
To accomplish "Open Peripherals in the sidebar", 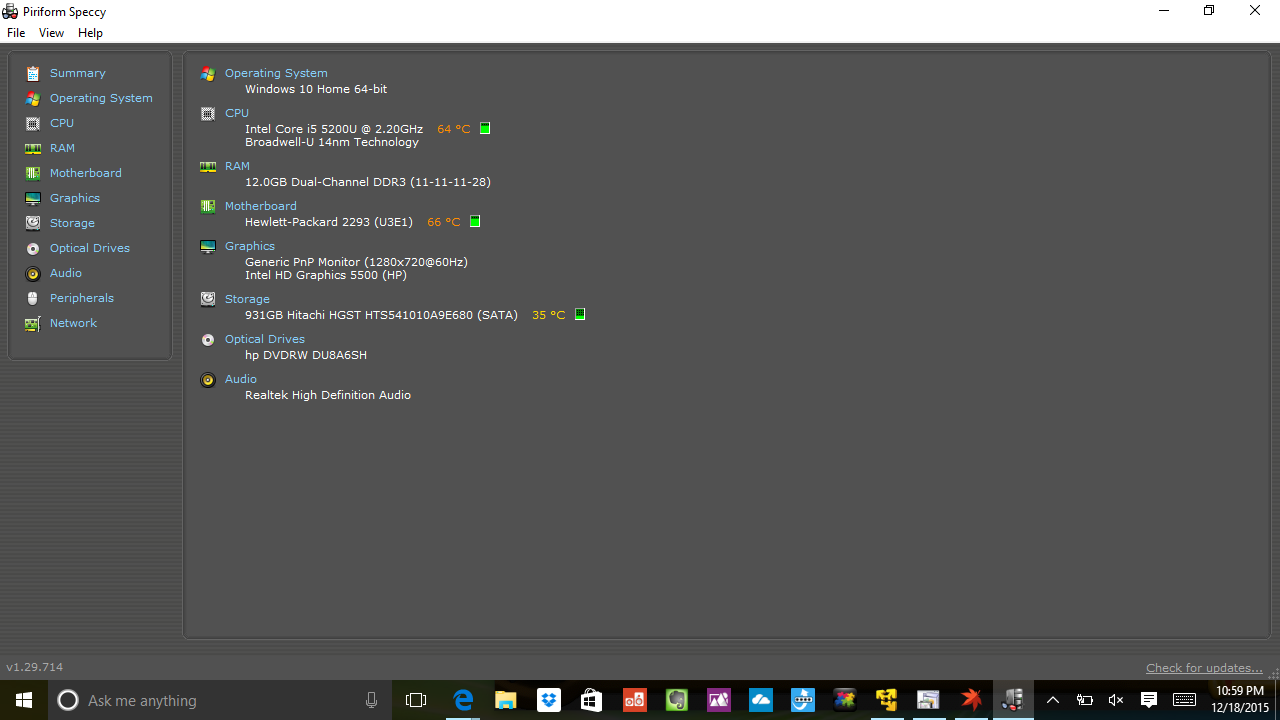I will (81, 298).
